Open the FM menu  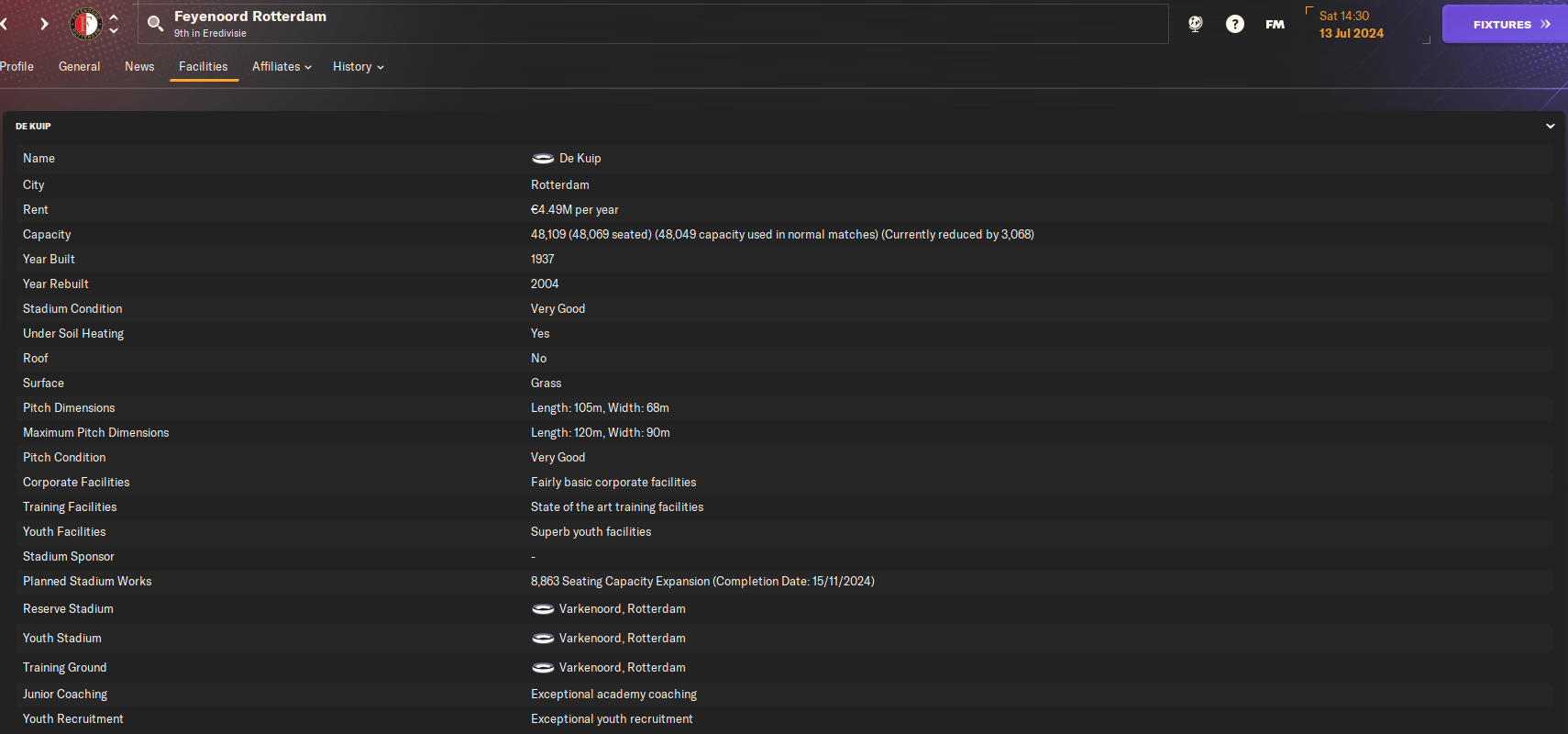(x=1275, y=25)
